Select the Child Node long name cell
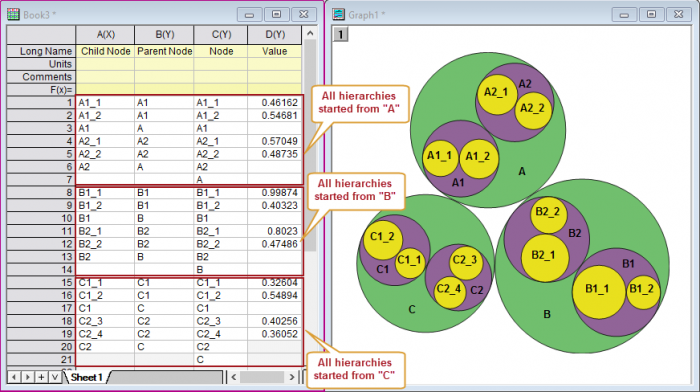700x392 pixels. click(x=105, y=51)
